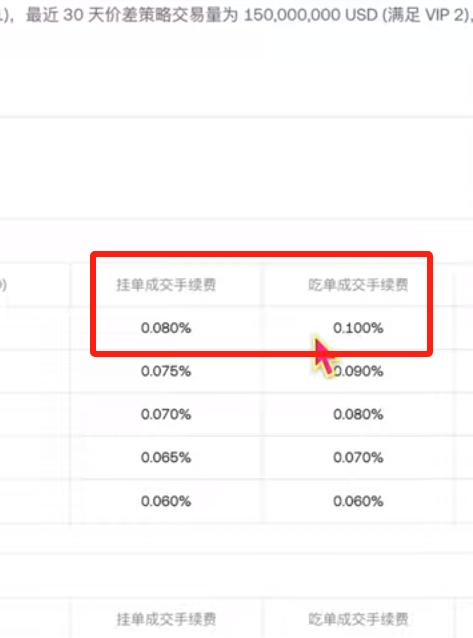
Task: Click the lower 挂单成交手续费 header of the second table
Action: click(x=166, y=619)
